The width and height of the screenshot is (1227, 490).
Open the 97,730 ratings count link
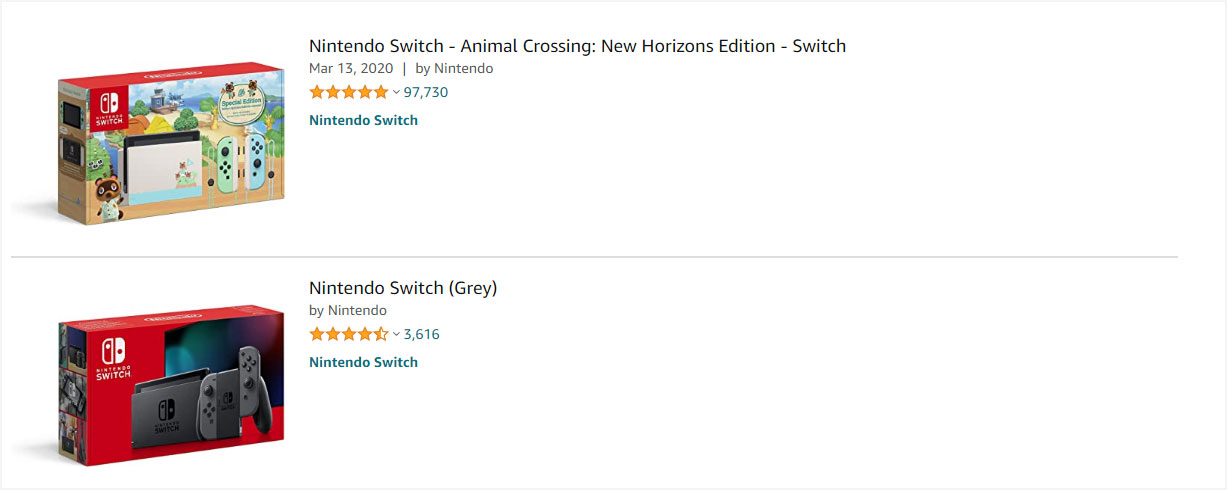click(x=426, y=92)
